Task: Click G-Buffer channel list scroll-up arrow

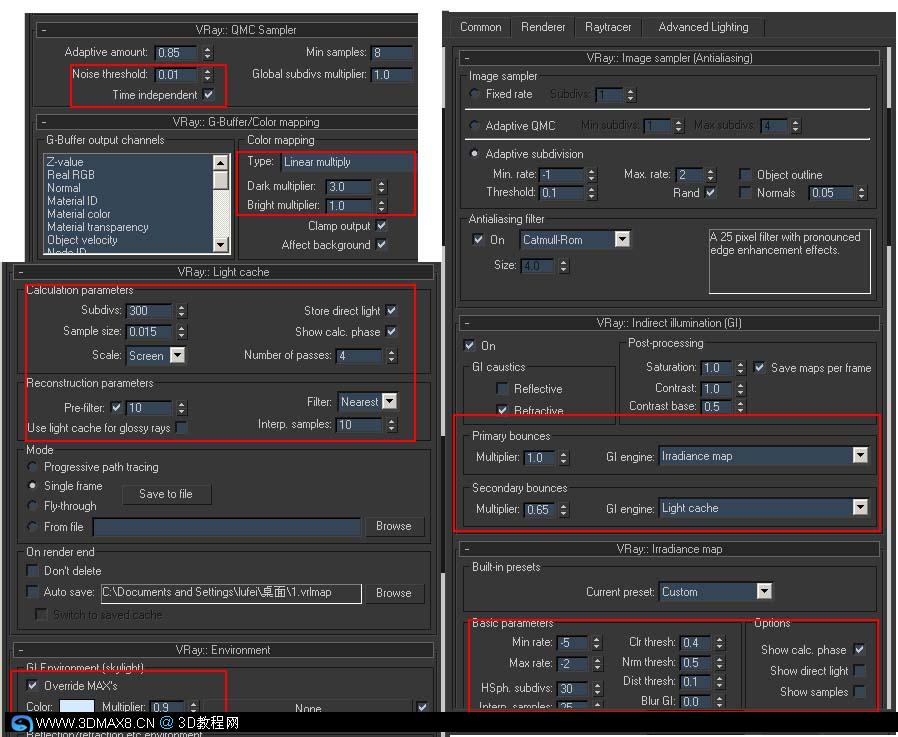Action: (x=220, y=163)
